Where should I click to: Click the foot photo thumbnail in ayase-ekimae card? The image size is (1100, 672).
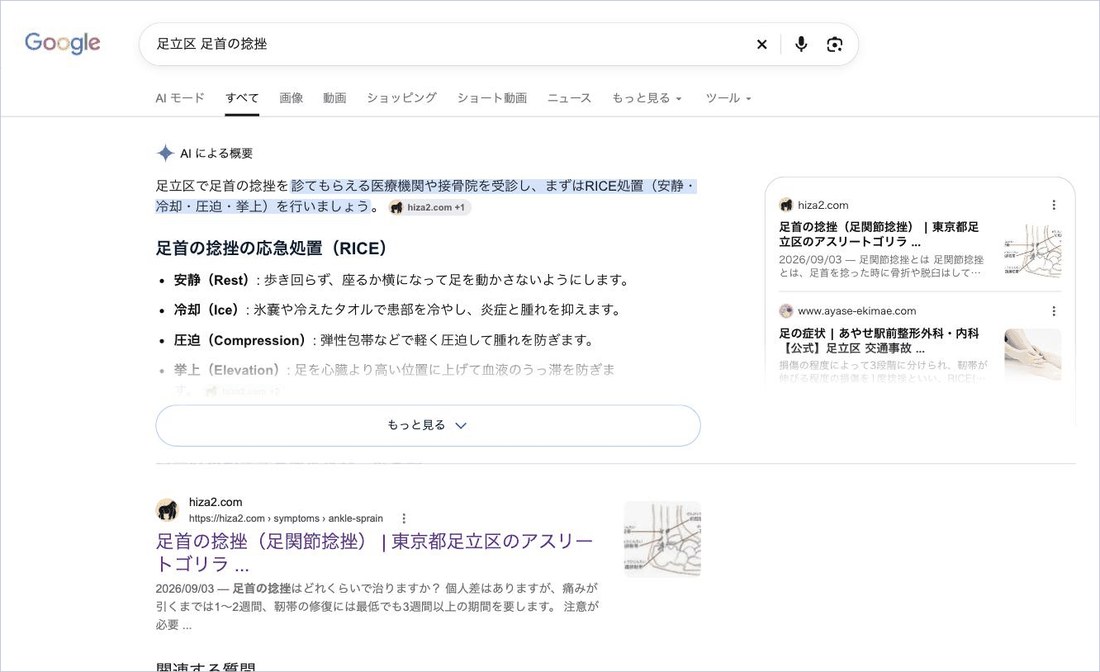[x=1033, y=355]
